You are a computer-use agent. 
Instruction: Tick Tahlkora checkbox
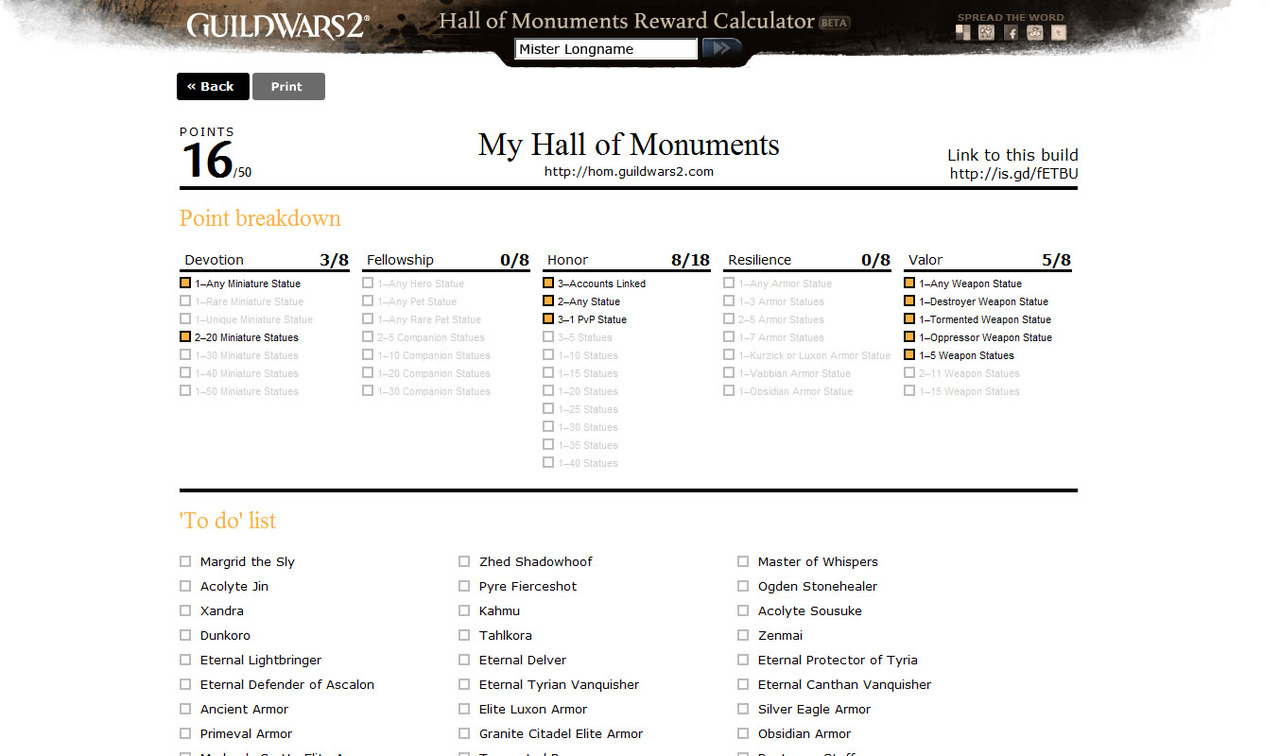[464, 635]
